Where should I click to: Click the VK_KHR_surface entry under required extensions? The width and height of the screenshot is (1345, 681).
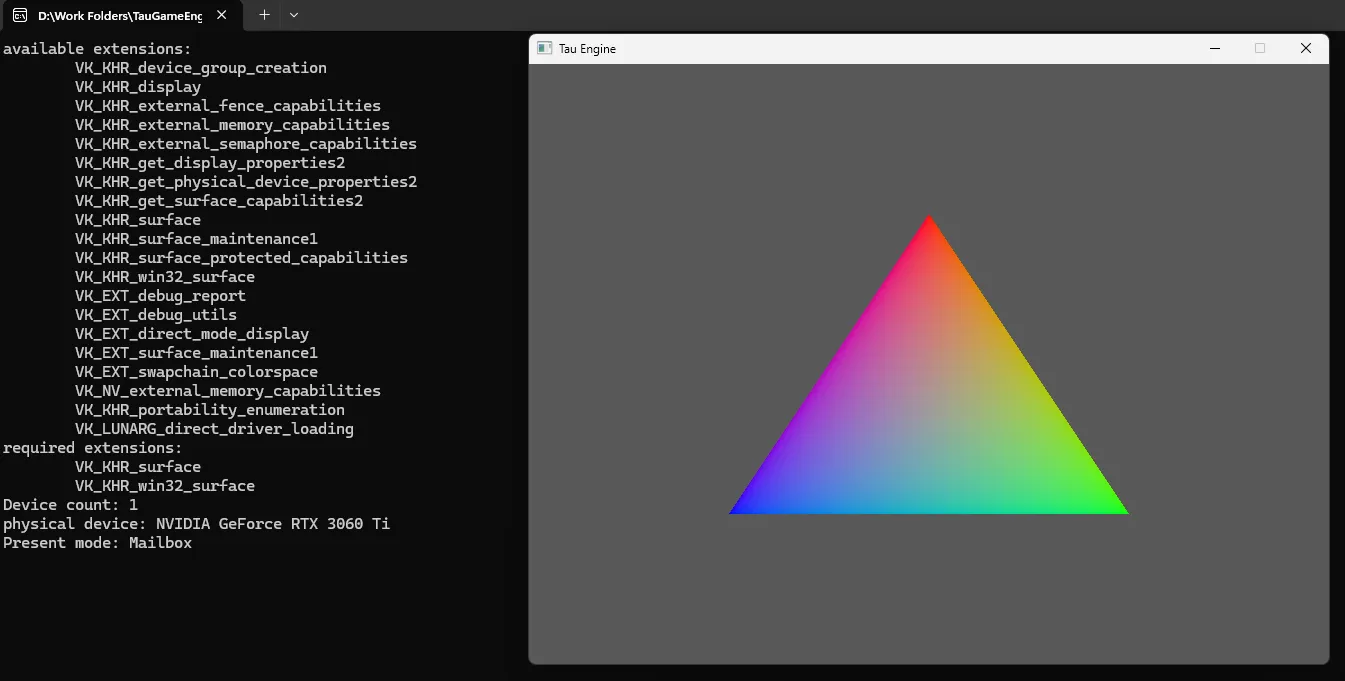pos(137,466)
